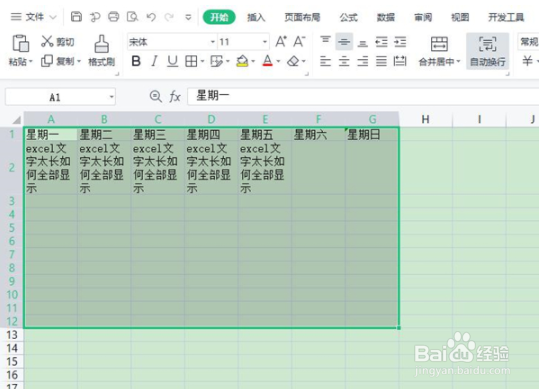Image resolution: width=540 pixels, height=389 pixels.
Task: Switch to the 数据 tab
Action: coord(385,17)
